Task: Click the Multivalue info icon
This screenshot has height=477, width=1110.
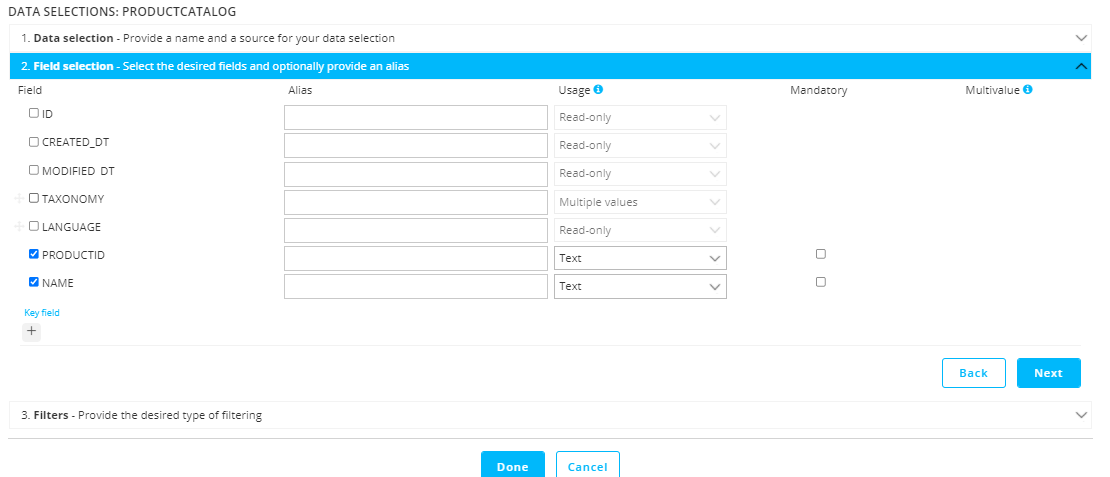Action: (1028, 90)
